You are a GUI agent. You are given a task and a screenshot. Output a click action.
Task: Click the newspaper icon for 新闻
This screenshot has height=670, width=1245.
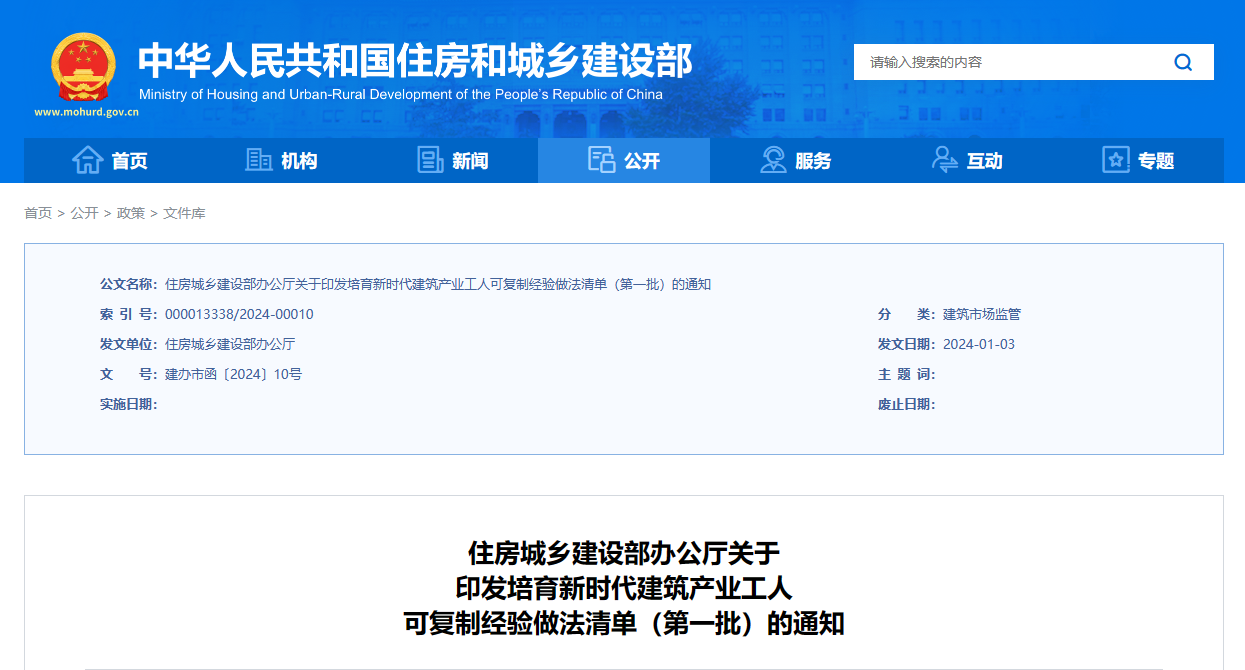(x=430, y=160)
